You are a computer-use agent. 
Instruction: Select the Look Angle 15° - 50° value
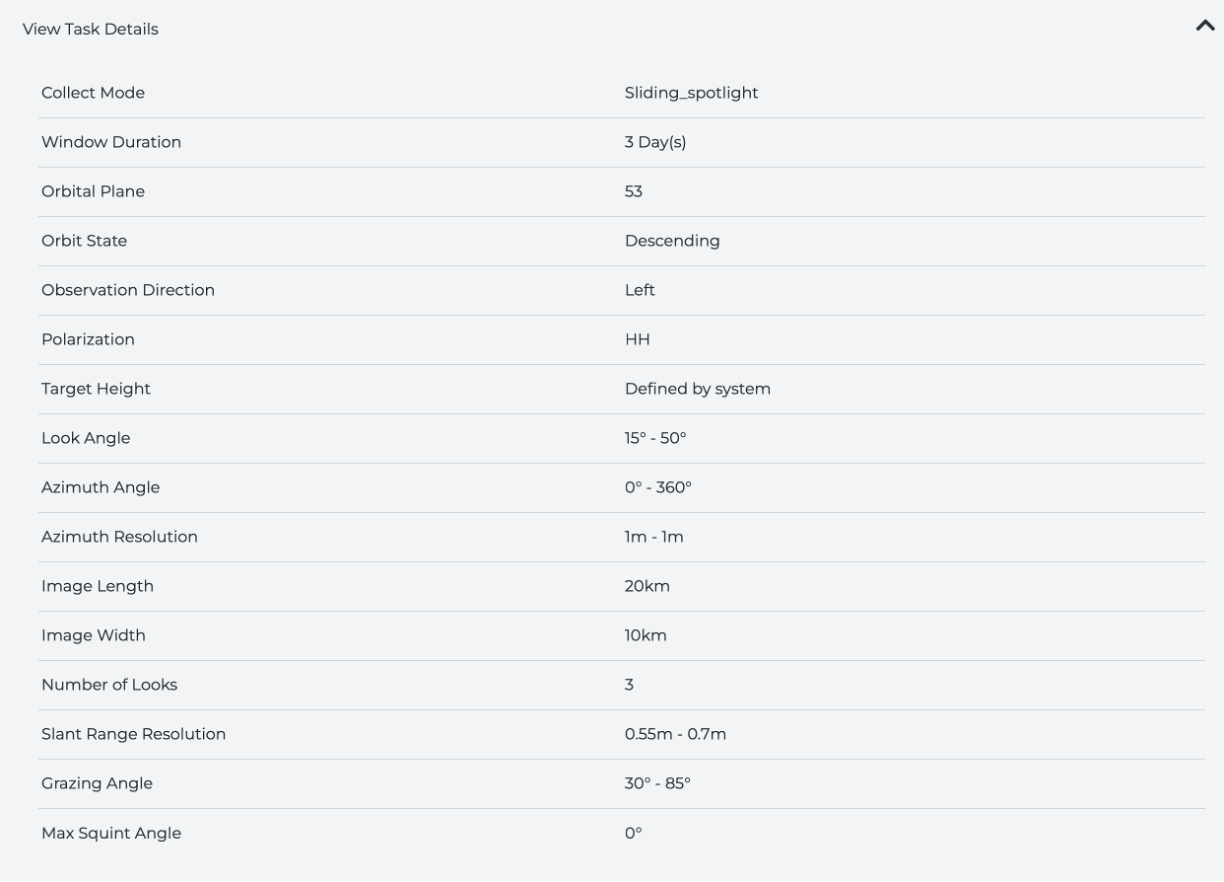[654, 438]
